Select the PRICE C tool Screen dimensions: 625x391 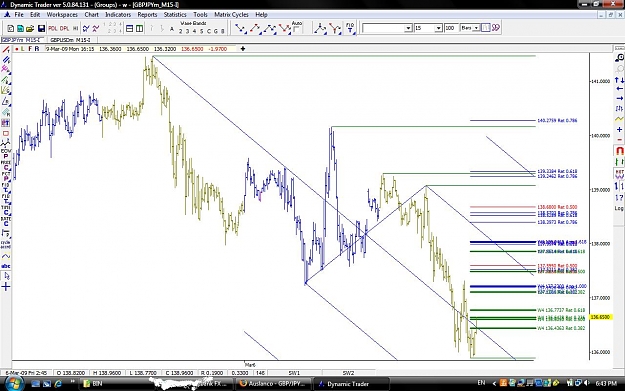[x=6, y=165]
